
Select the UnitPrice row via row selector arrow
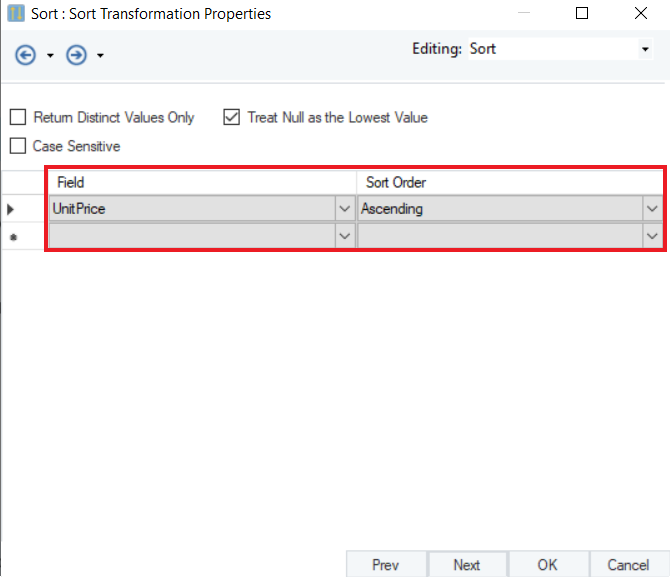11,209
